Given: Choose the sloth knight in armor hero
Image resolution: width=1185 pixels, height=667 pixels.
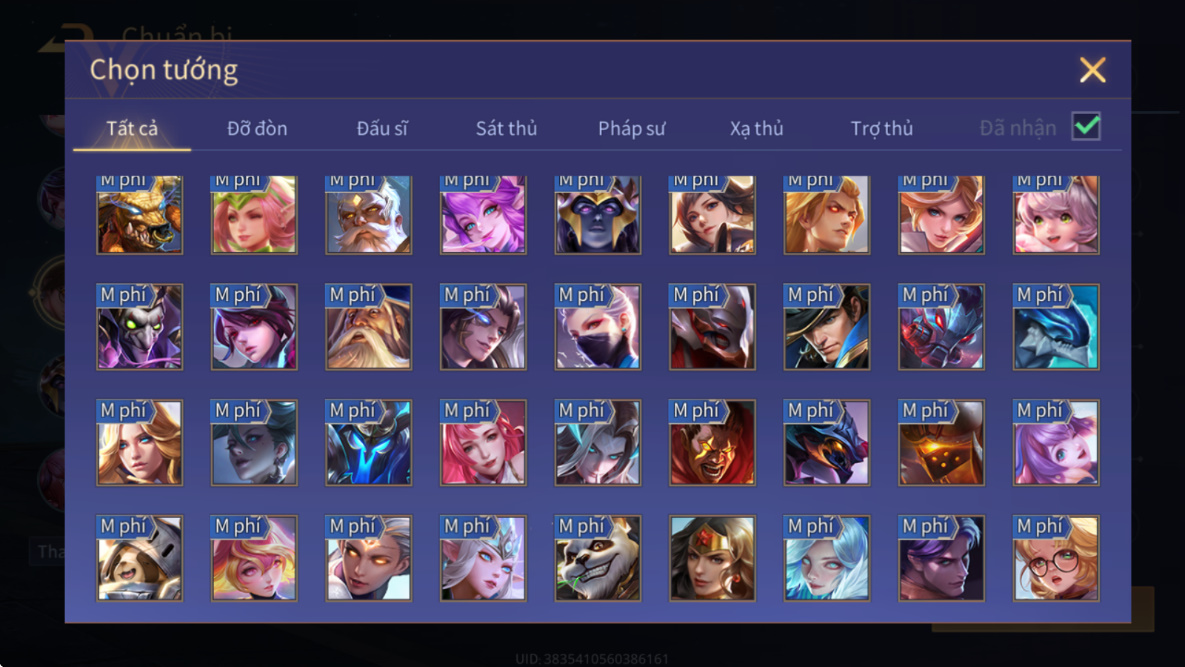Looking at the screenshot, I should point(140,558).
